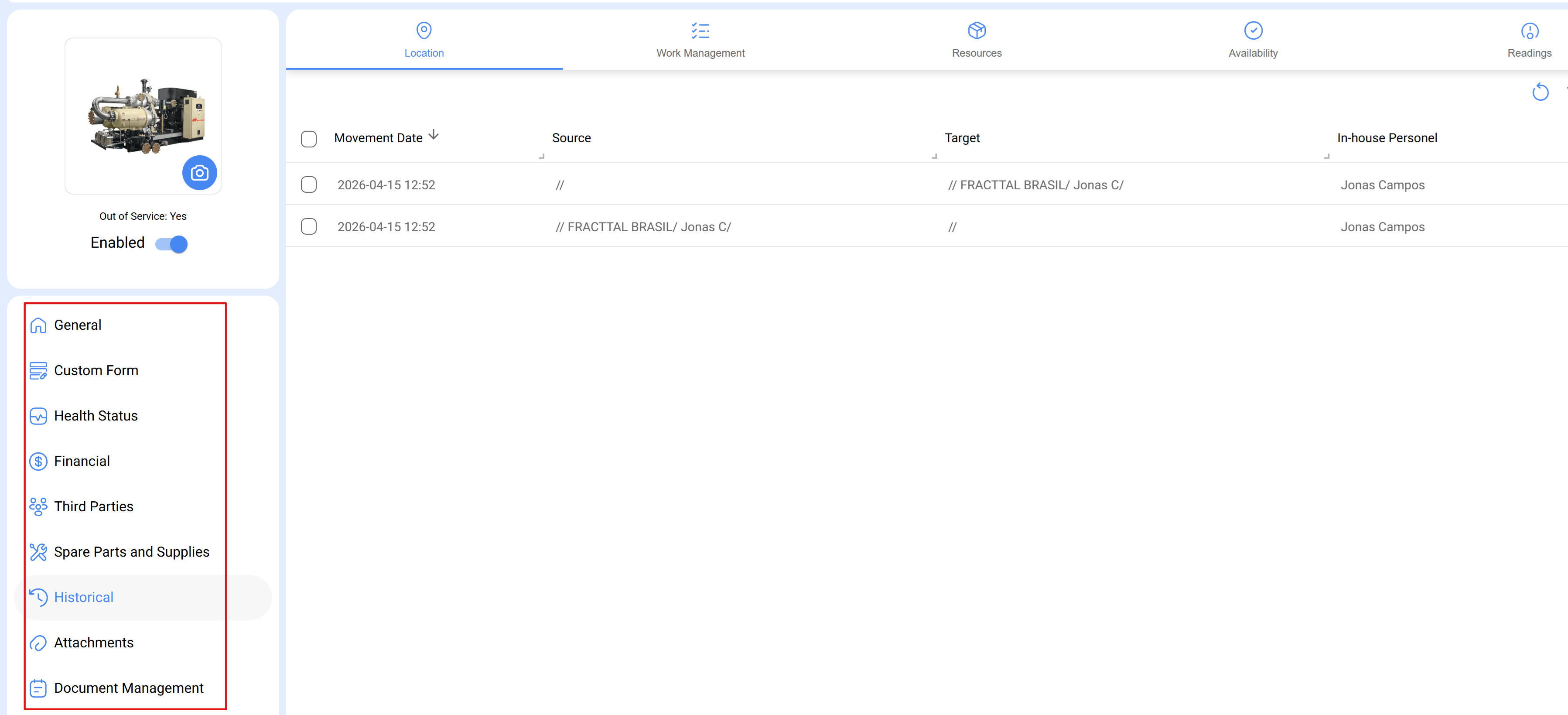The width and height of the screenshot is (1568, 715).
Task: Select the first movement row checkbox
Action: click(309, 185)
